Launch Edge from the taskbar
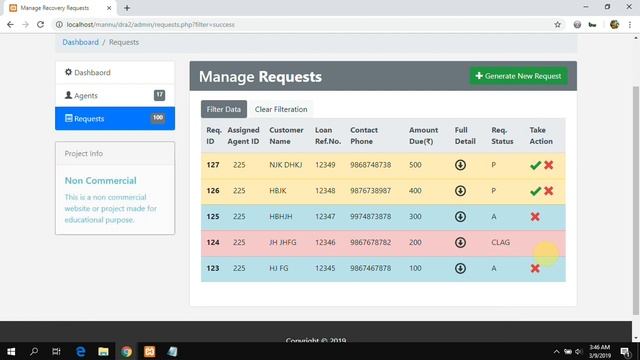This screenshot has height=360, width=640. 80,351
